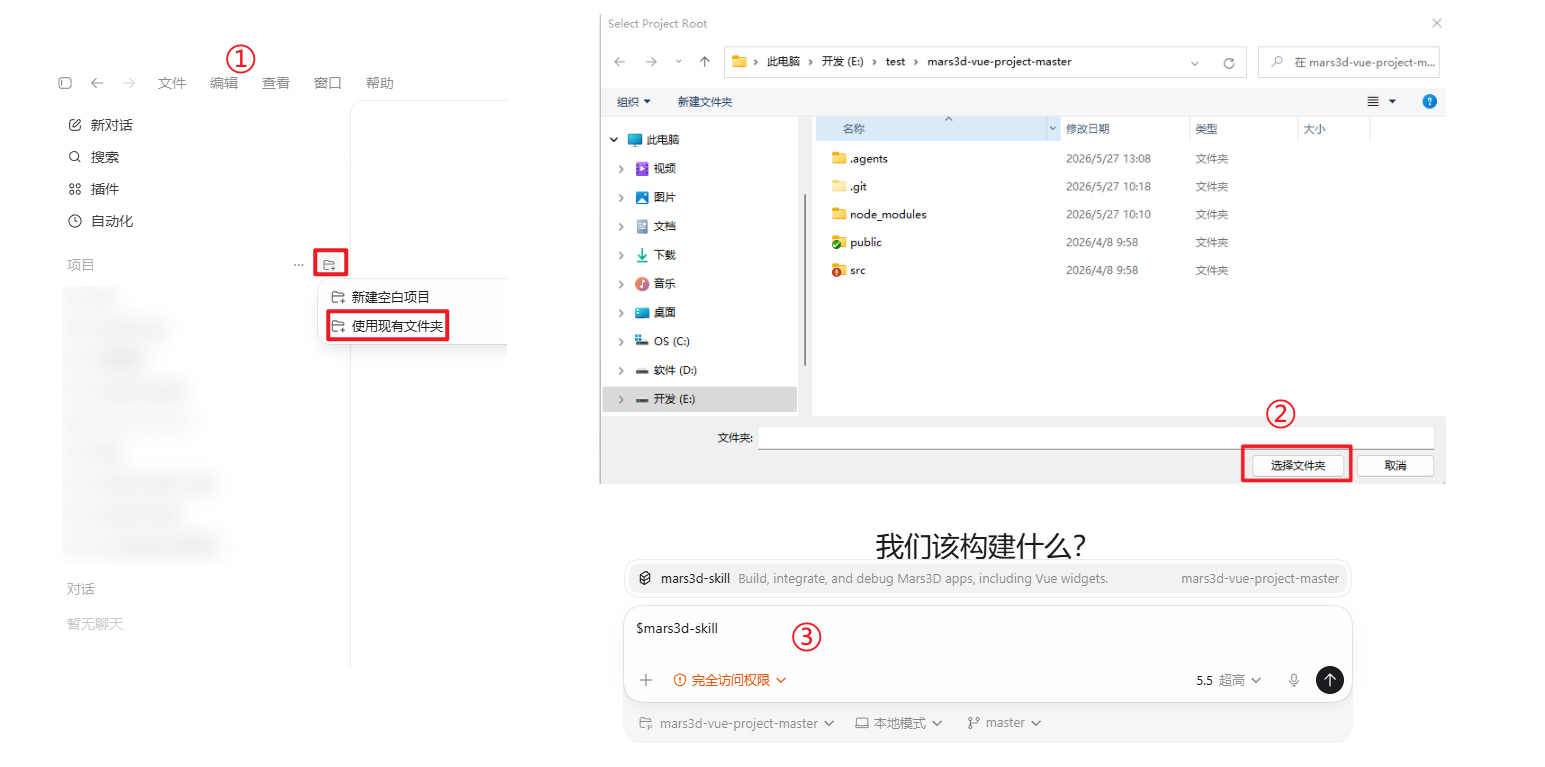Open the 5.5 超高 model dropdown
The height and width of the screenshot is (767, 1545).
click(1229, 680)
